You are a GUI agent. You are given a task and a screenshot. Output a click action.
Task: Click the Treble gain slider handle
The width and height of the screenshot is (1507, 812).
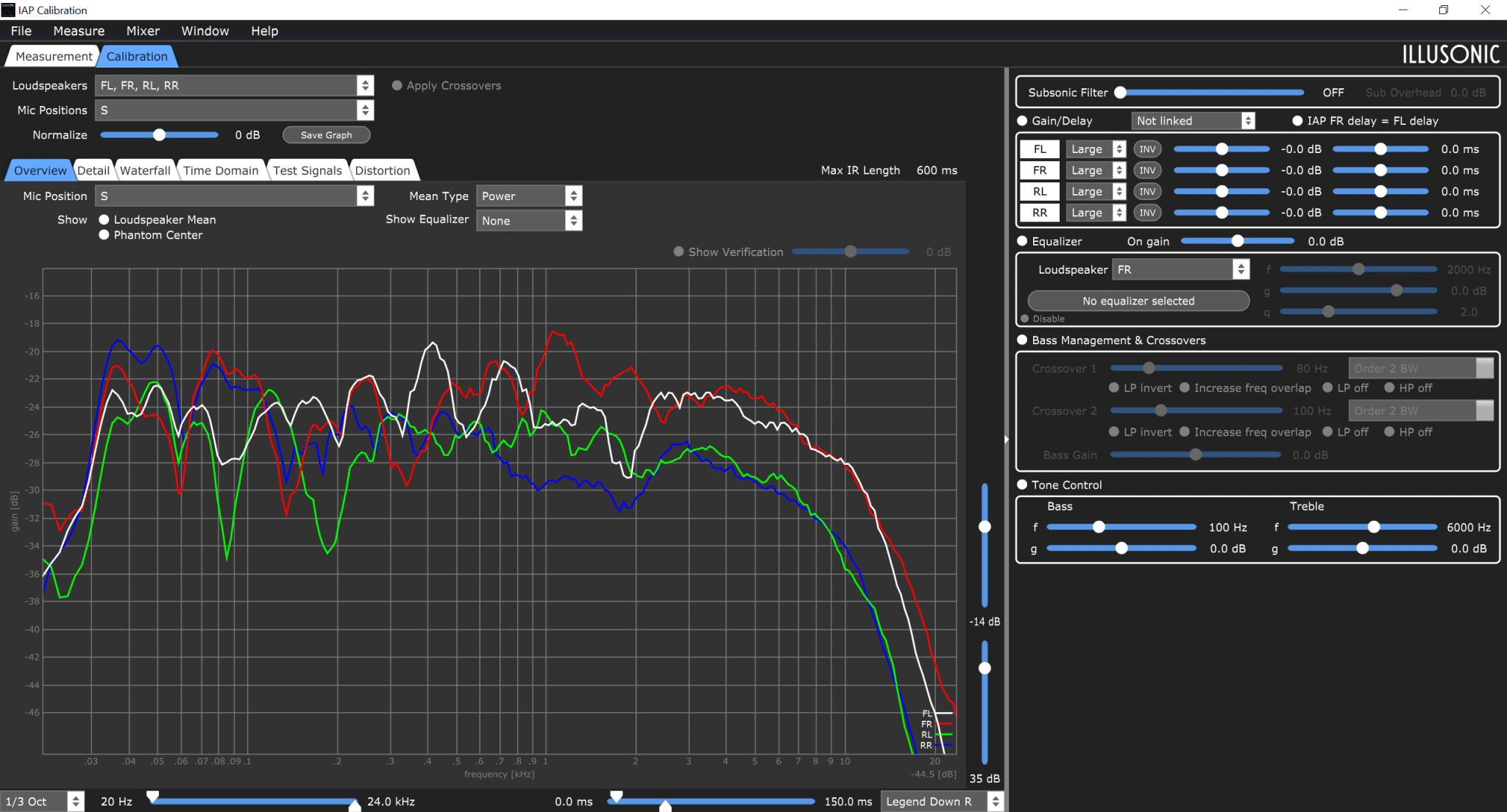(1363, 549)
